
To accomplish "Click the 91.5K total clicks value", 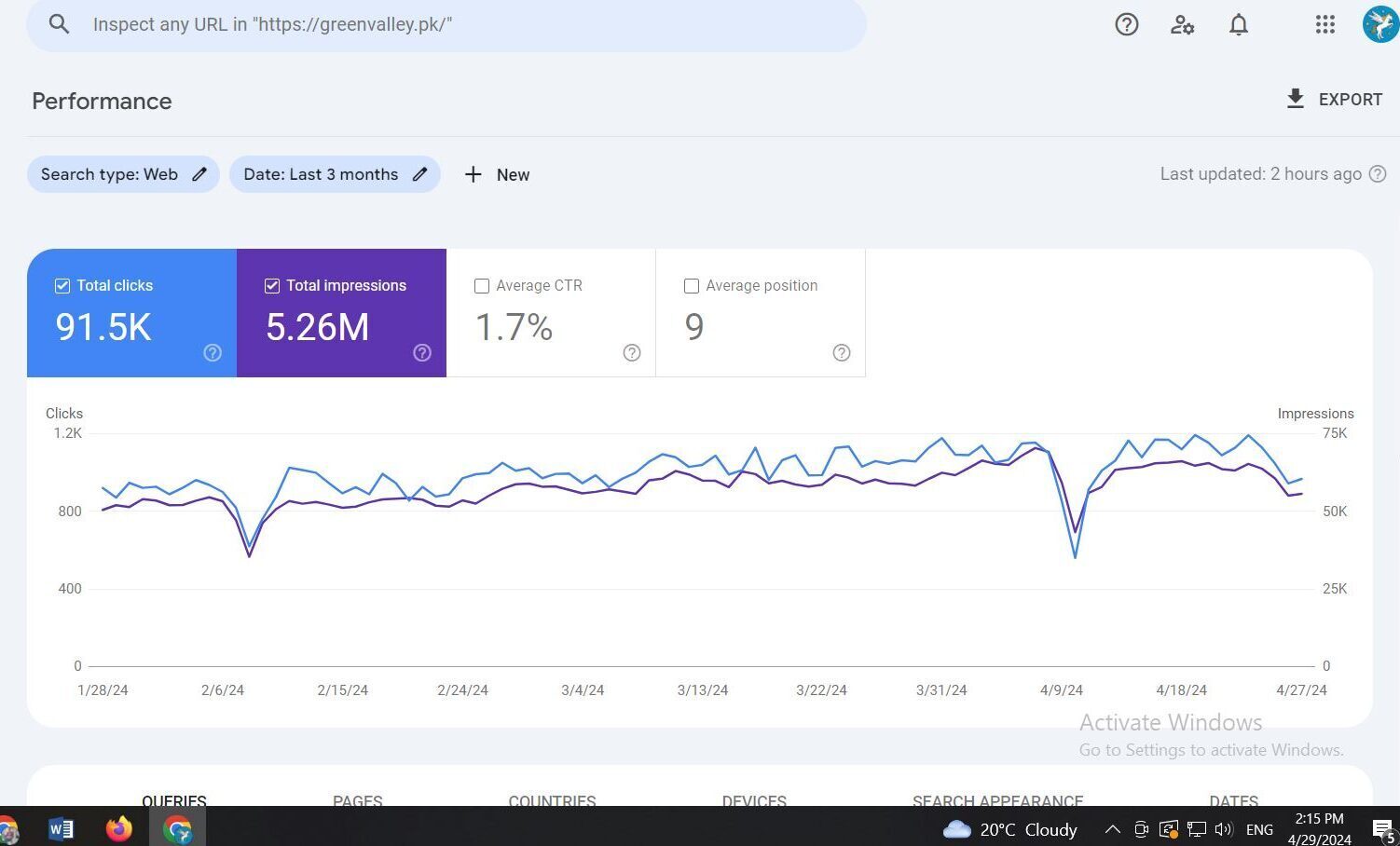I will 103,327.
